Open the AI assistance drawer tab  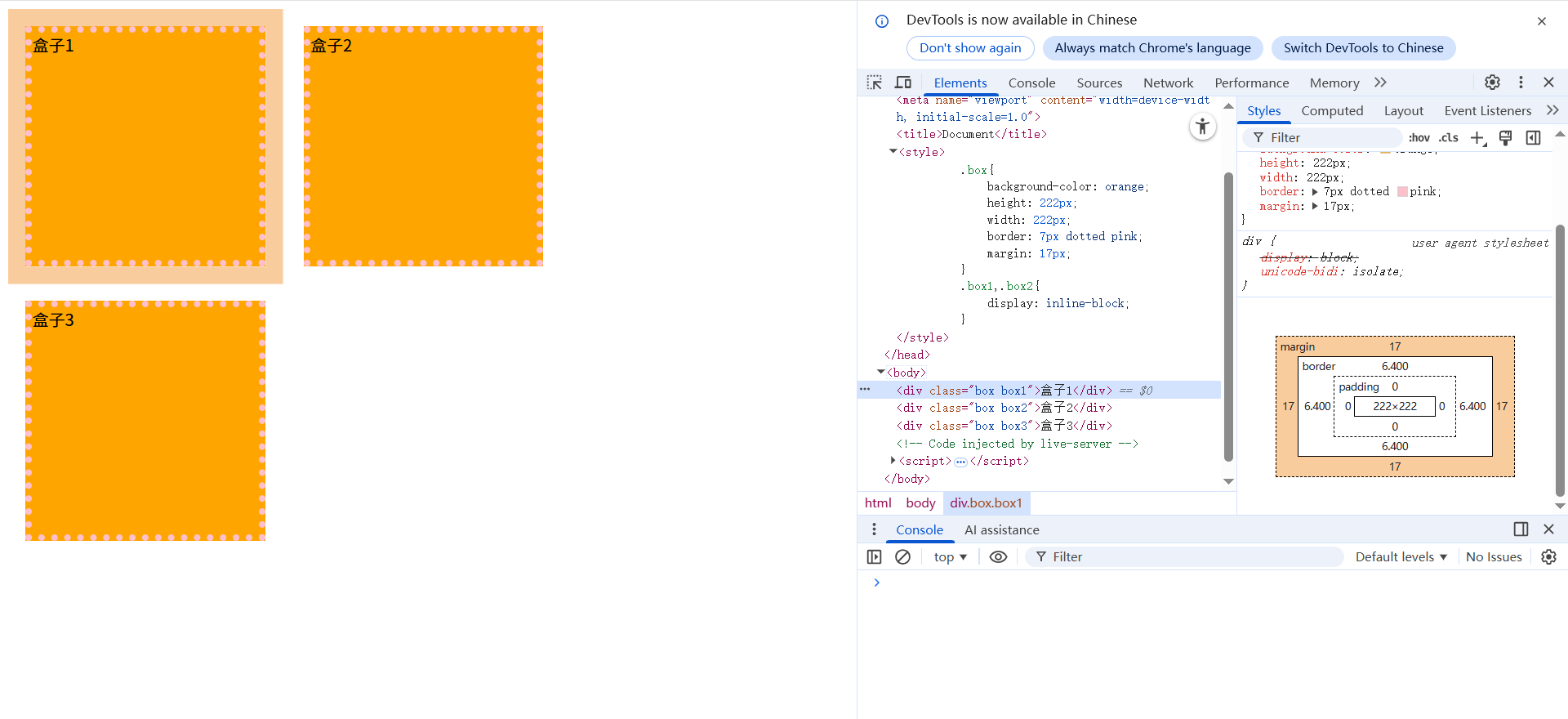1001,530
